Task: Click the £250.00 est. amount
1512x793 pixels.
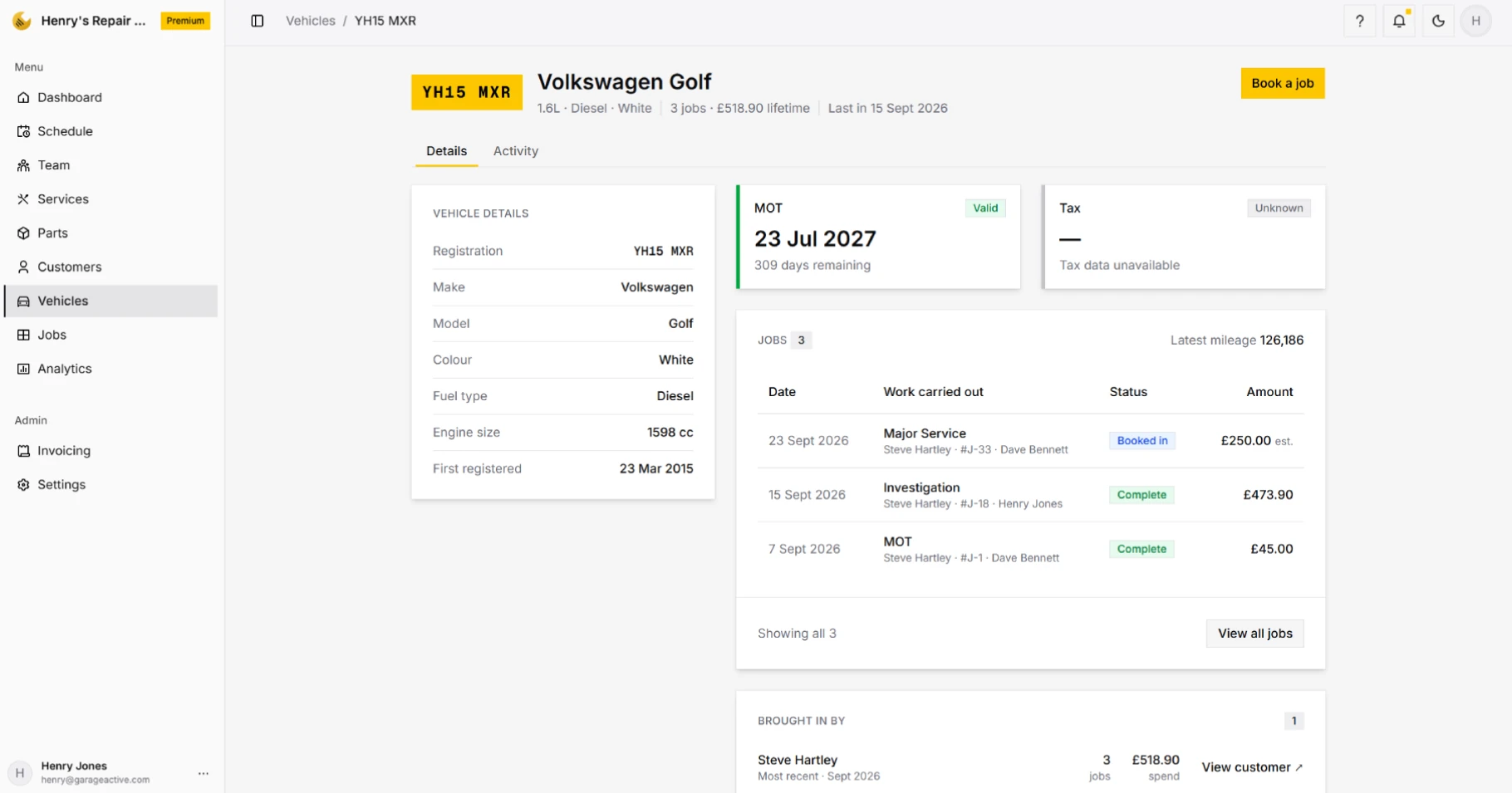Action: pyautogui.click(x=1256, y=441)
